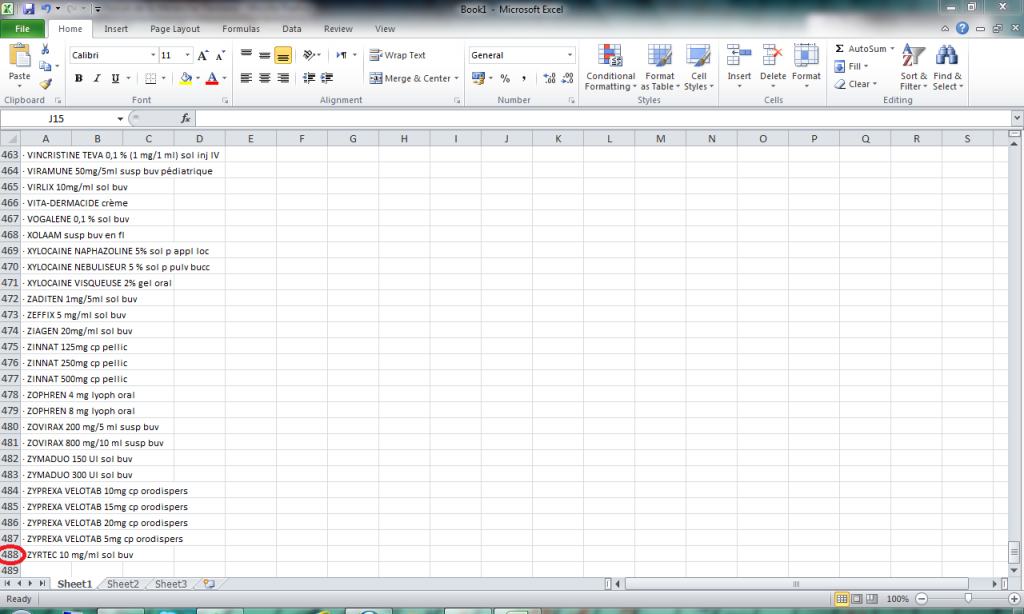Image resolution: width=1024 pixels, height=614 pixels.
Task: Open the AutoSum dropdown arrow
Action: pyautogui.click(x=892, y=48)
